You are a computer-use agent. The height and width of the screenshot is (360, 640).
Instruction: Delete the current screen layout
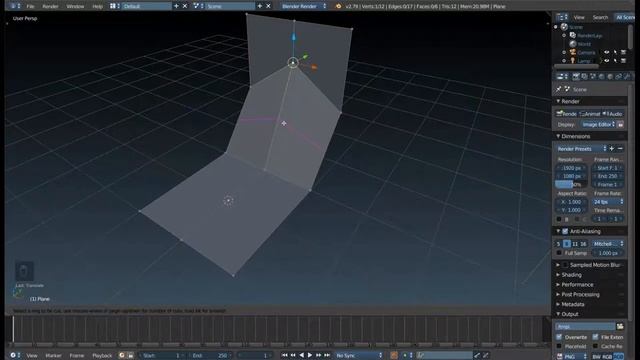coord(185,6)
